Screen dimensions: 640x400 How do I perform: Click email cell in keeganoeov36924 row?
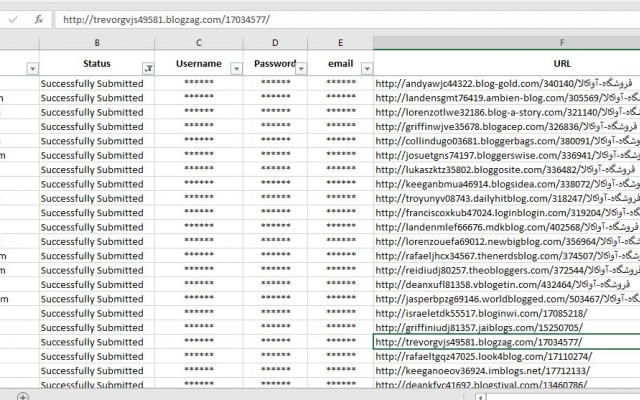pos(340,370)
